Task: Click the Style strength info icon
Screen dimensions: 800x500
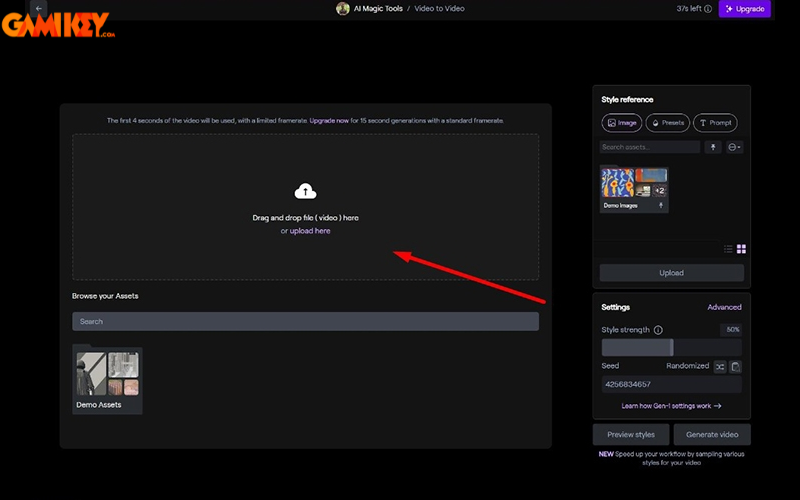Action: (658, 330)
